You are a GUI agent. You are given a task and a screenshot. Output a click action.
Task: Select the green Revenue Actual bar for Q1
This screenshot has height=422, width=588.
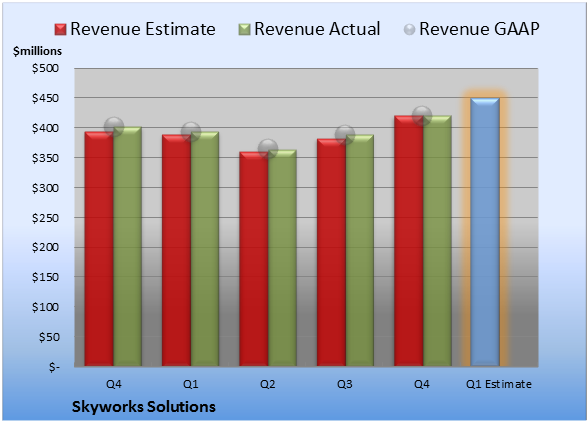click(205, 249)
